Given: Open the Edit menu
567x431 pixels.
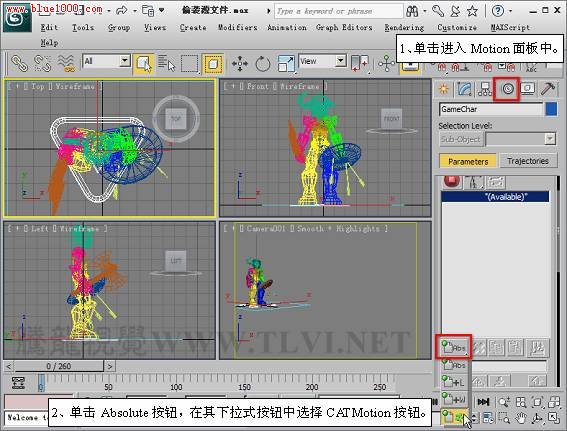Looking at the screenshot, I should (49, 27).
